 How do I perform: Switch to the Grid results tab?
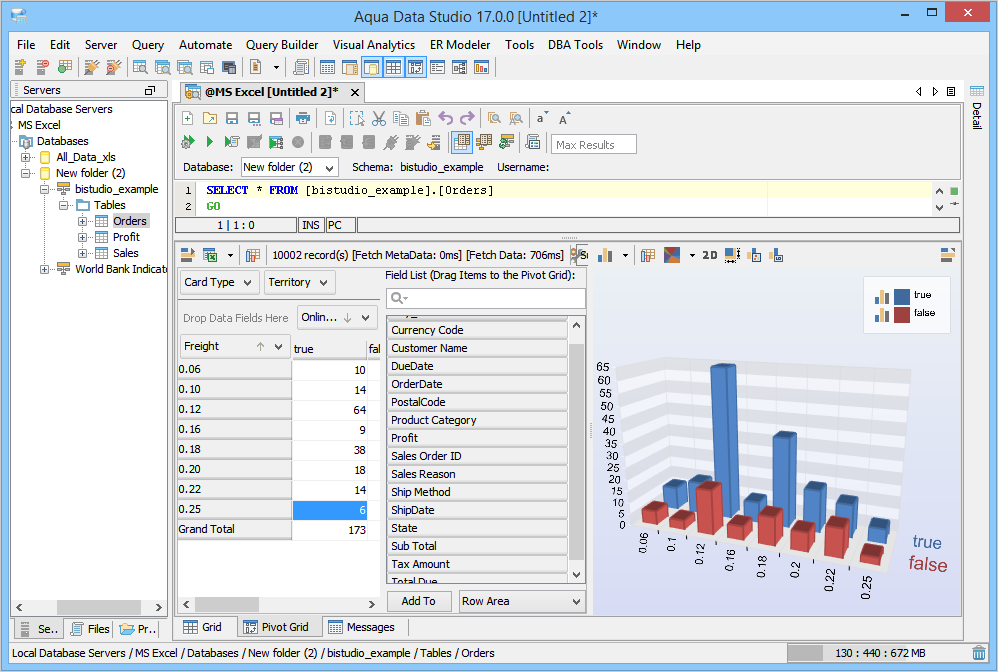204,627
